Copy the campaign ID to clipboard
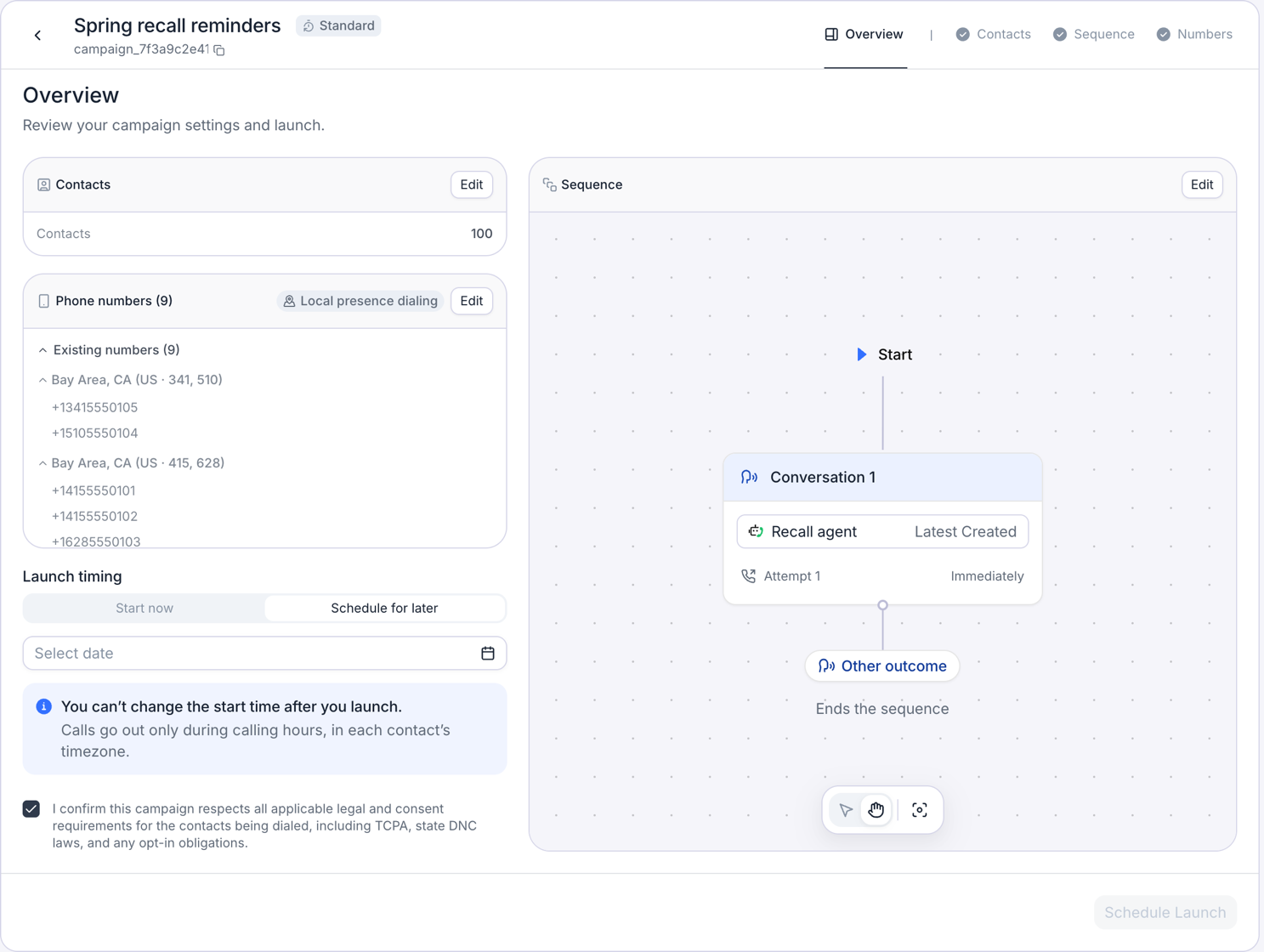 coord(219,50)
